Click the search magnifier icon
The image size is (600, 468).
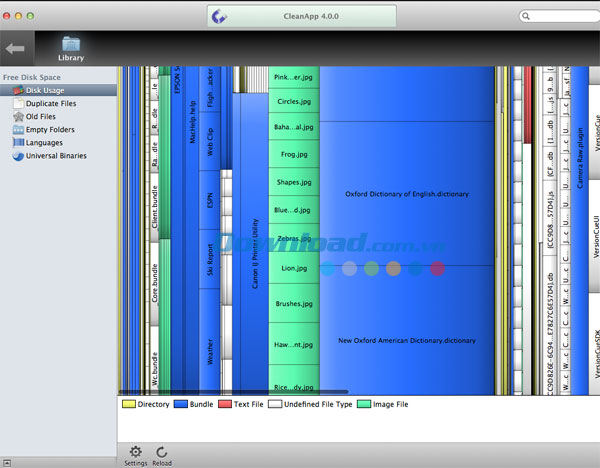[x=526, y=16]
